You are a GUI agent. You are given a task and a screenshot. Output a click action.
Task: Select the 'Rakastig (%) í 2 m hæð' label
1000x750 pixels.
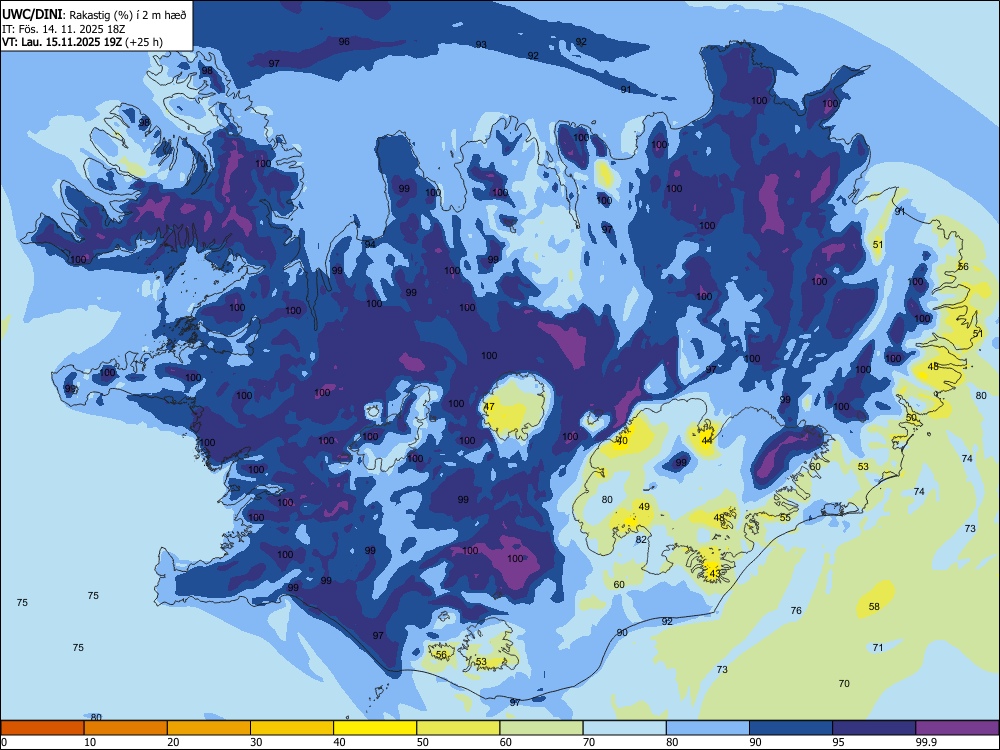[x=127, y=15]
